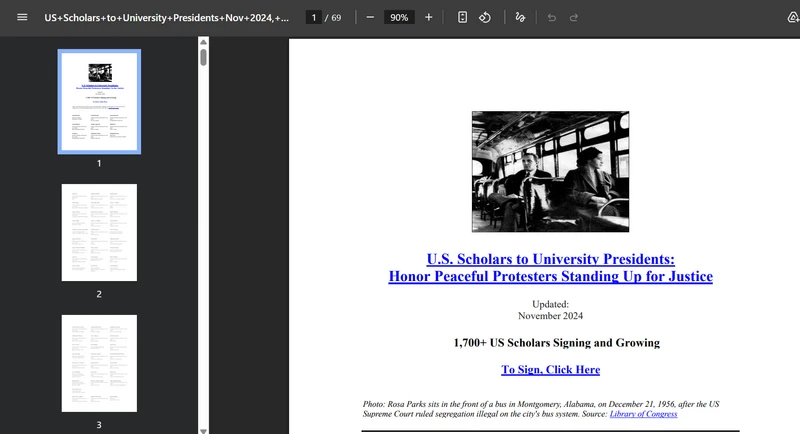The image size is (800, 434).
Task: Click the thumbnail scrollbar up arrow
Action: coord(204,42)
